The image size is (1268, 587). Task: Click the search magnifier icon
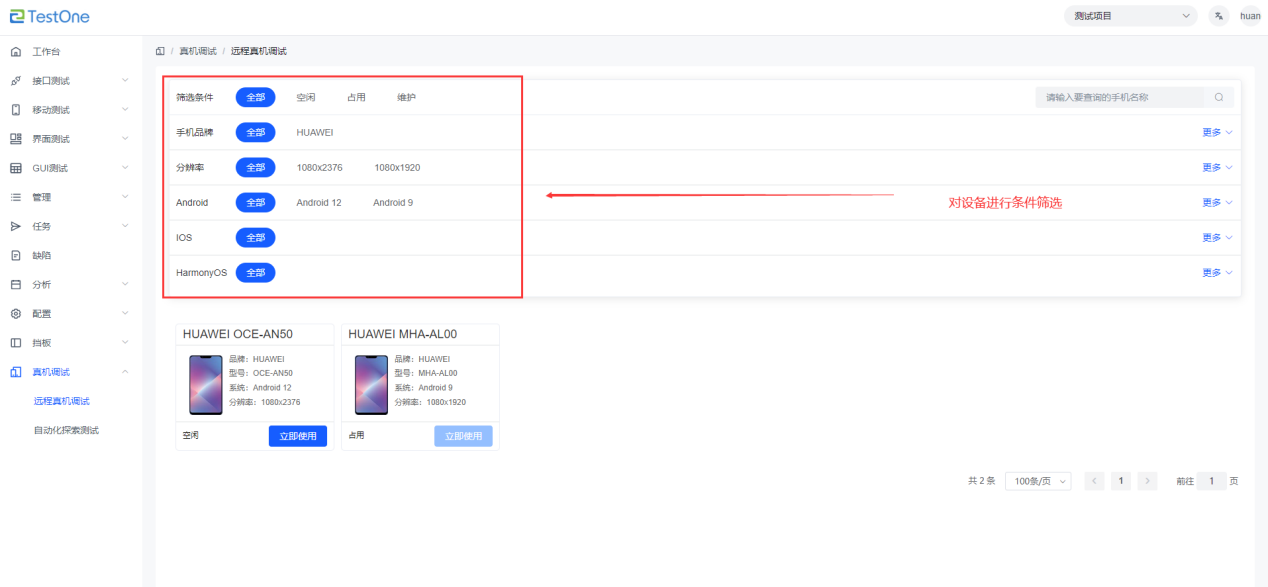[1219, 97]
